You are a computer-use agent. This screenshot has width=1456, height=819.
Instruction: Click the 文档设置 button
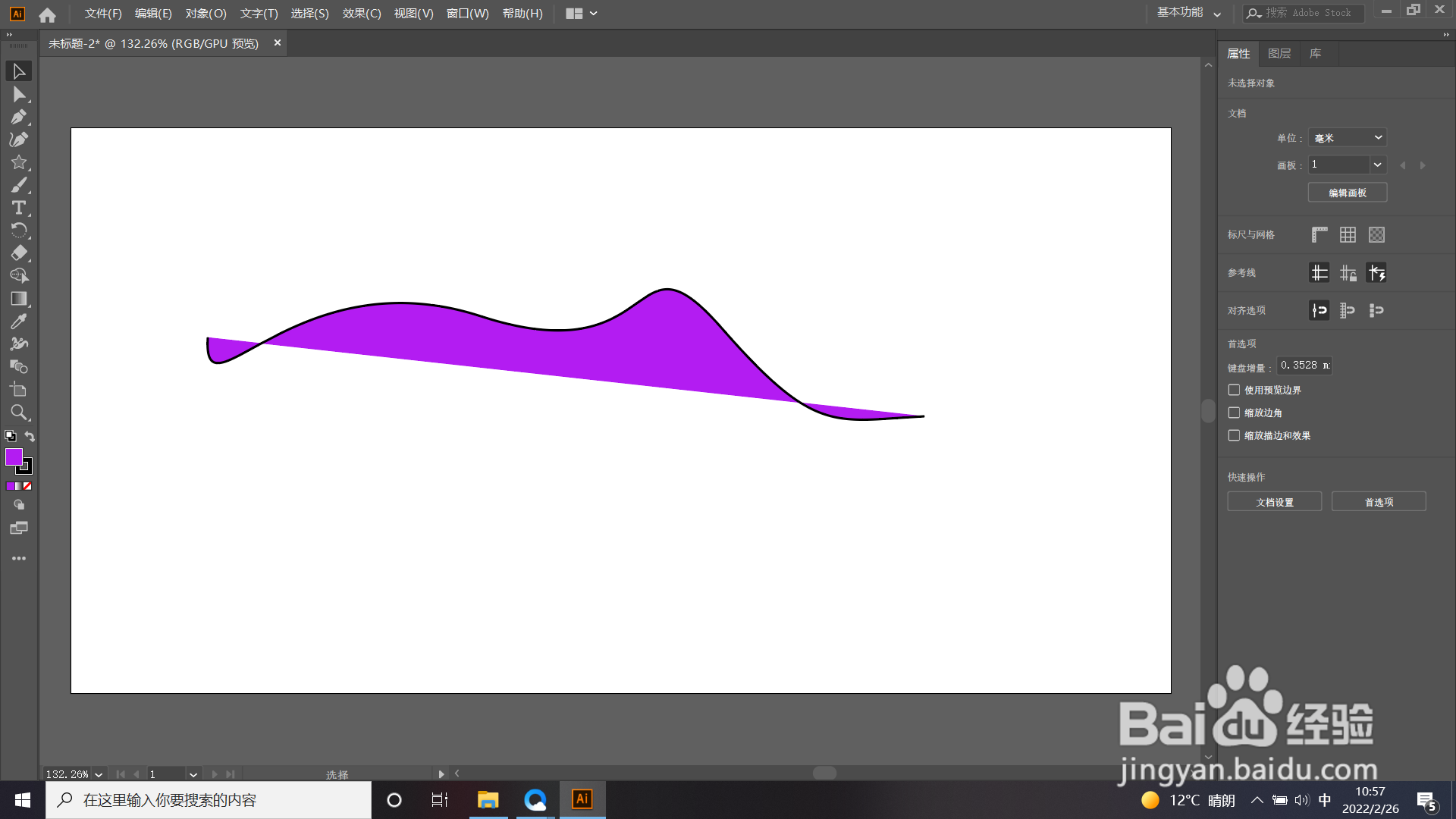click(1274, 502)
